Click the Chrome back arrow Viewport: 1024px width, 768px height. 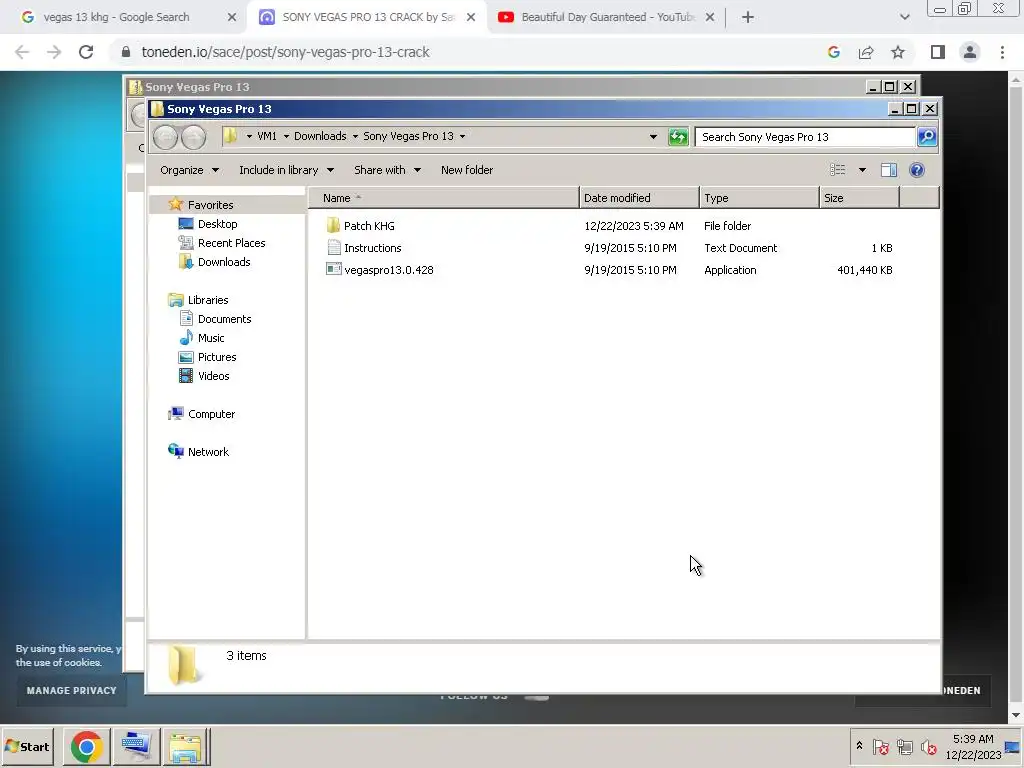(22, 52)
